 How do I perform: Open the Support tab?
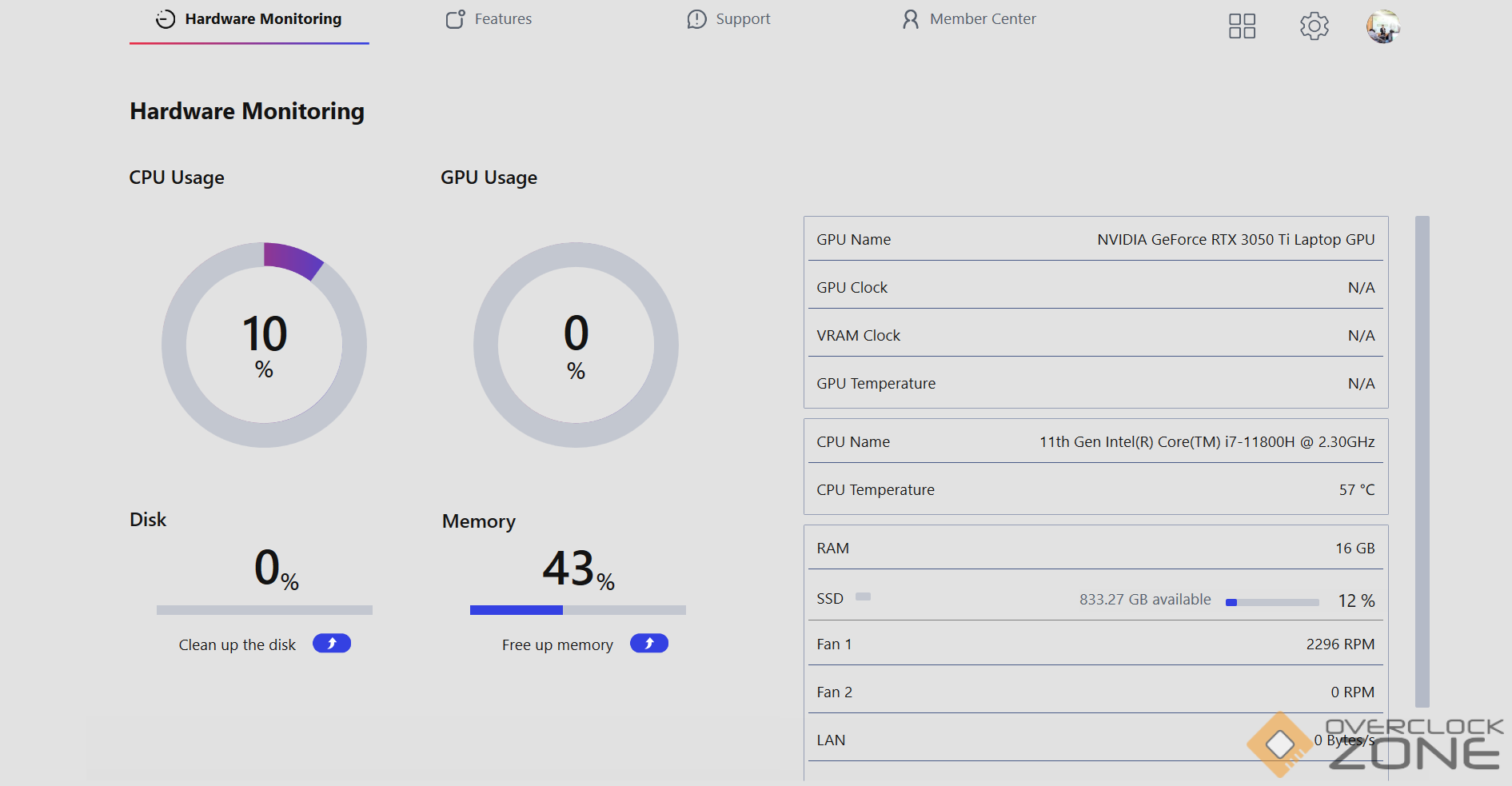(x=742, y=19)
